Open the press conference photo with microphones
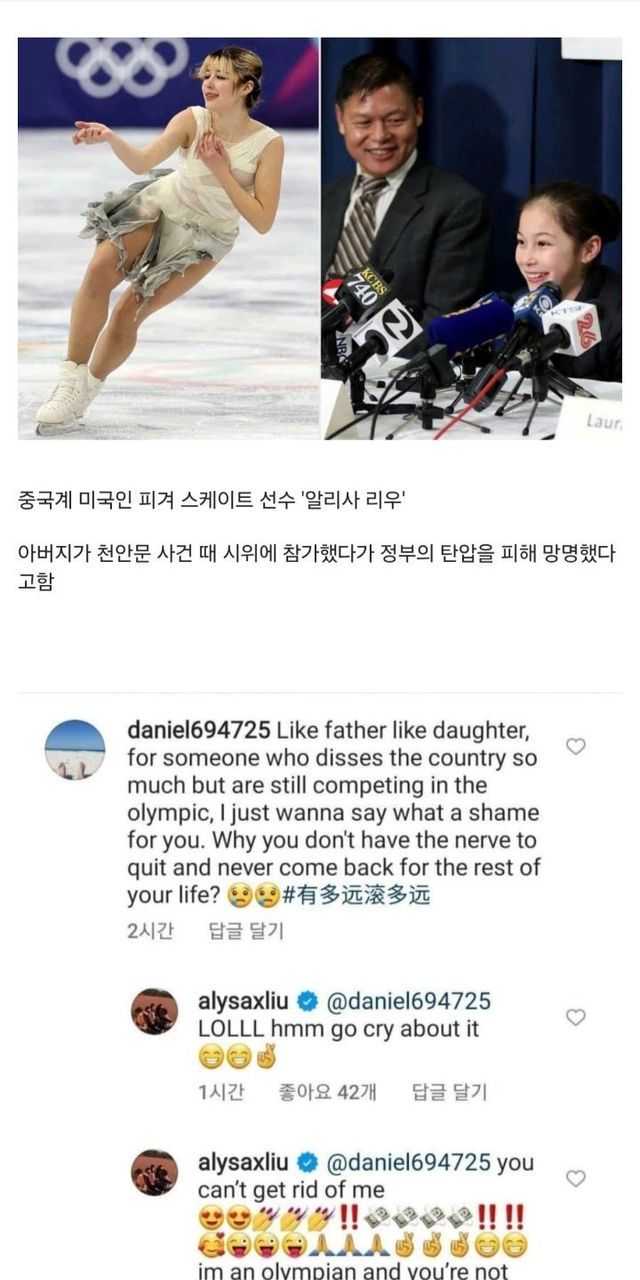The image size is (640, 1280). click(472, 238)
